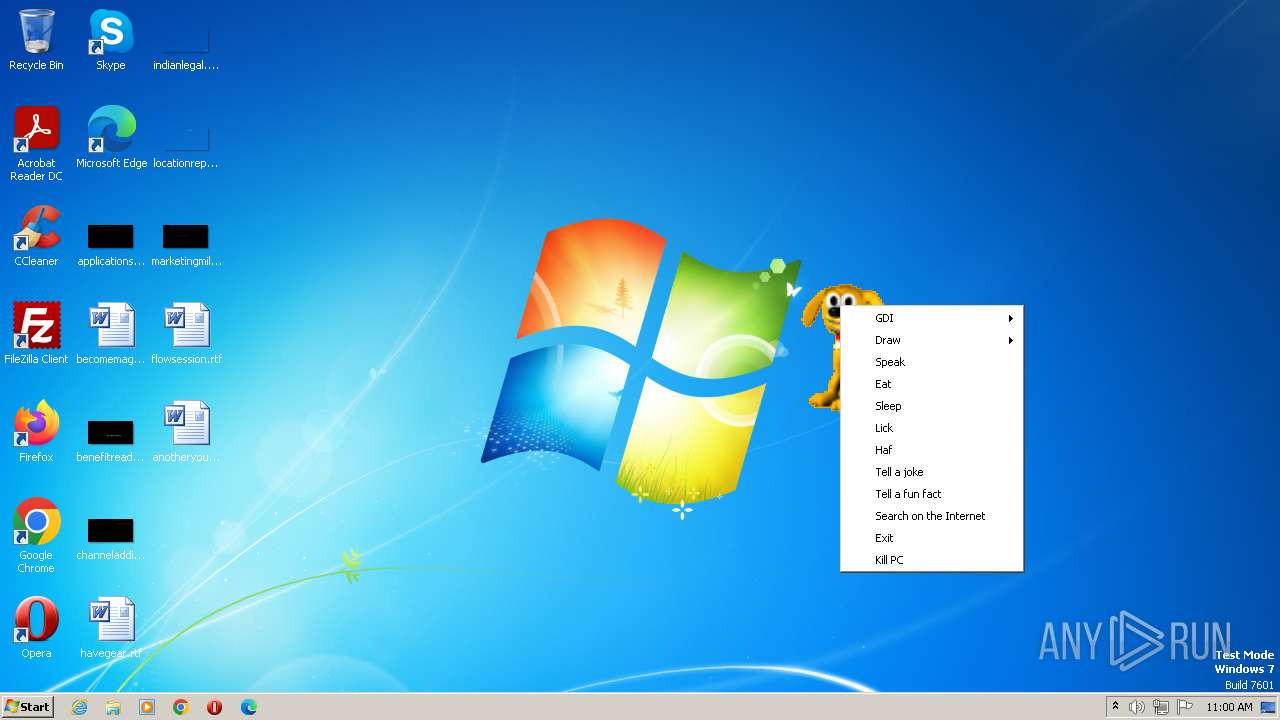The height and width of the screenshot is (720, 1280).
Task: Click the 11:00 AM taskbar clock
Action: [x=1229, y=707]
